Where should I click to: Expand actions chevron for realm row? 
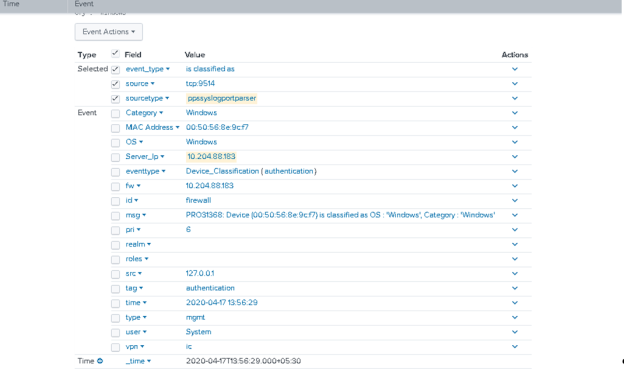tap(515, 244)
